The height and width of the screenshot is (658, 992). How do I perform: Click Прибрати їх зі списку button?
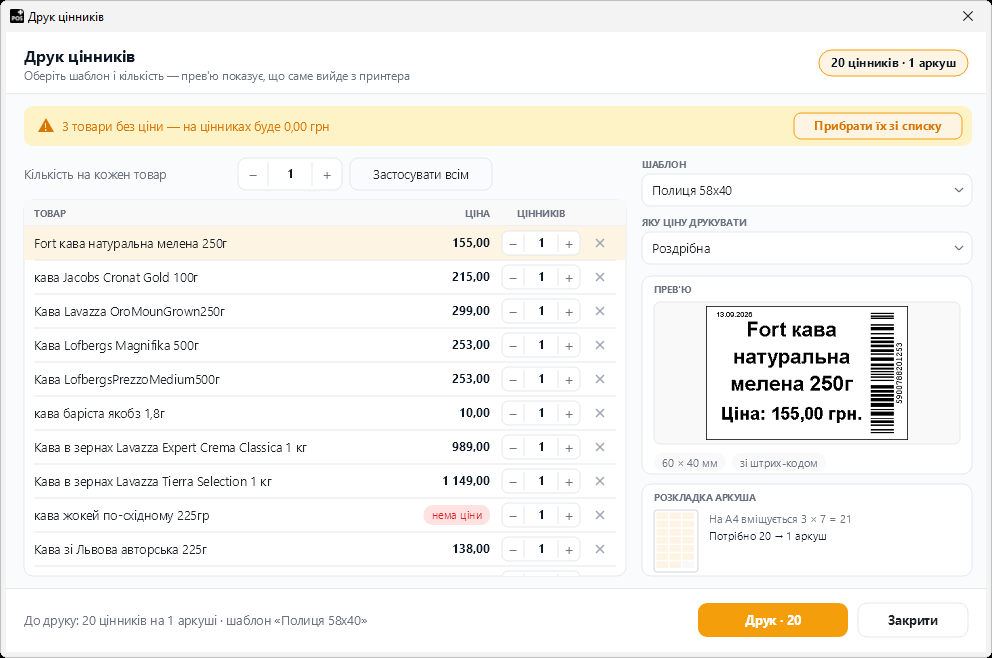(x=877, y=126)
